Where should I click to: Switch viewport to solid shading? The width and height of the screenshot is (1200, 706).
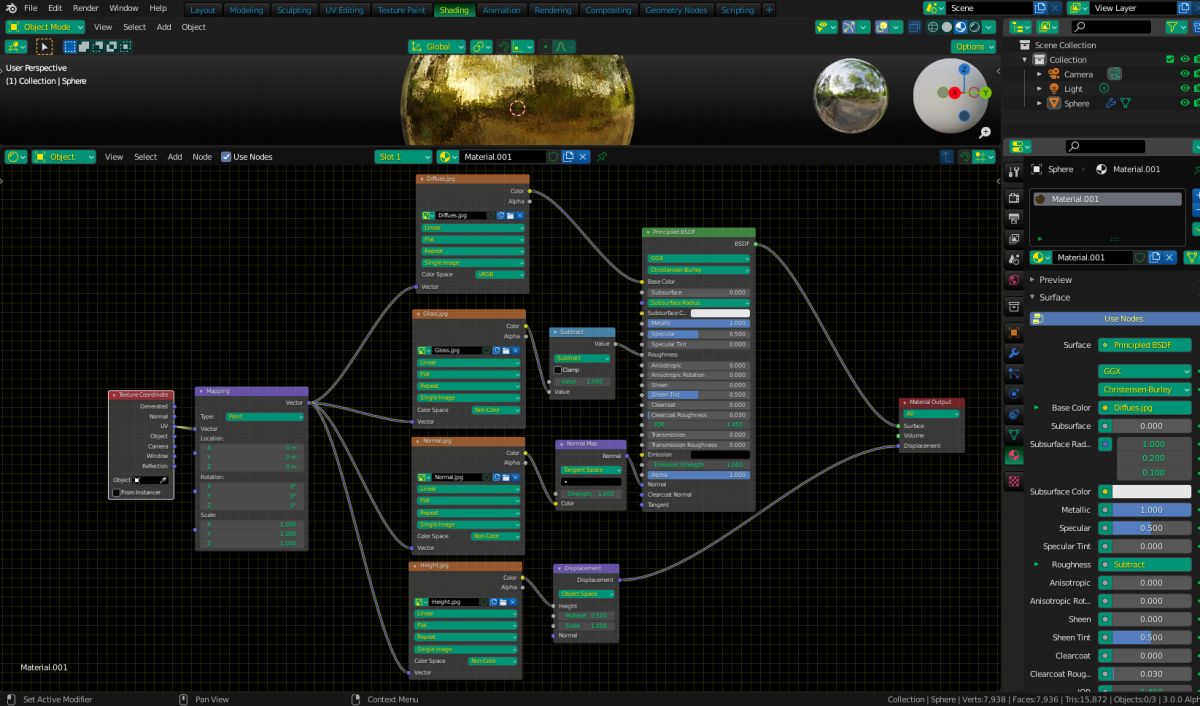(947, 27)
